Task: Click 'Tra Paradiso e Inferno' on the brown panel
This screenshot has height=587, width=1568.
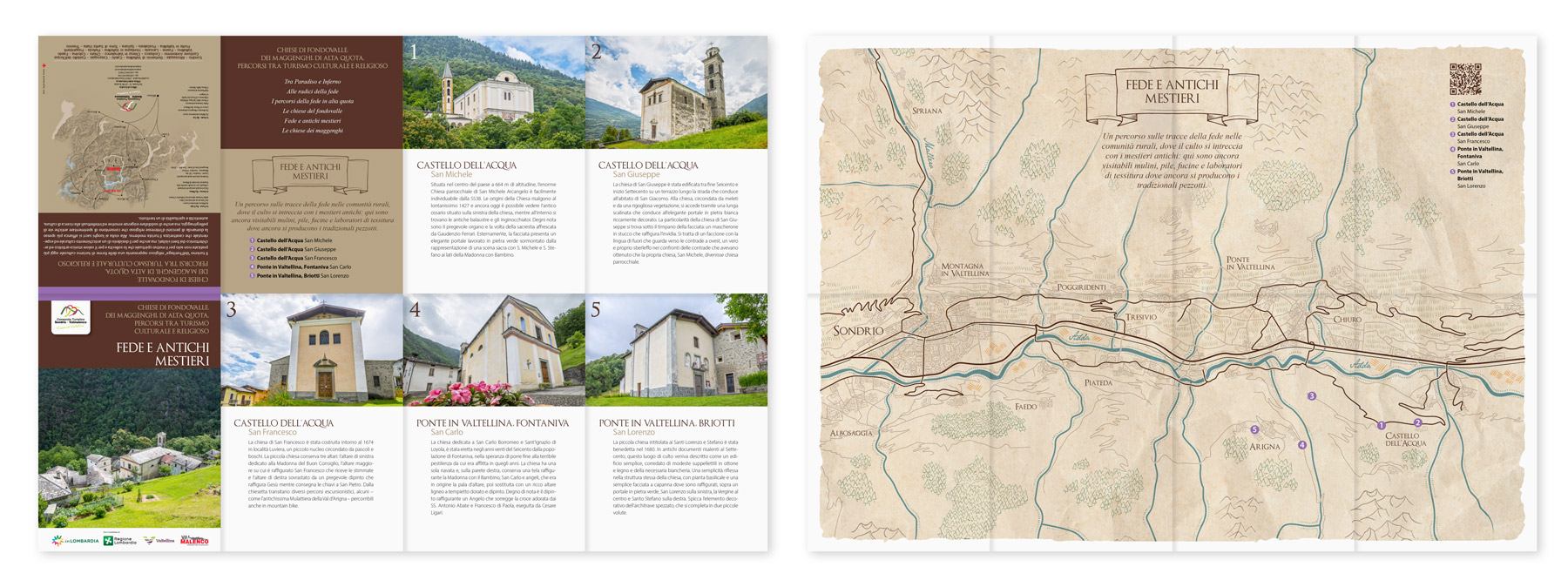Action: (x=312, y=82)
